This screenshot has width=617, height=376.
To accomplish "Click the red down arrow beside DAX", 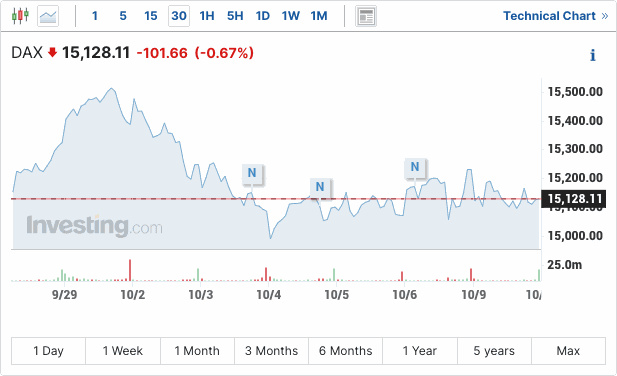I will (52, 52).
